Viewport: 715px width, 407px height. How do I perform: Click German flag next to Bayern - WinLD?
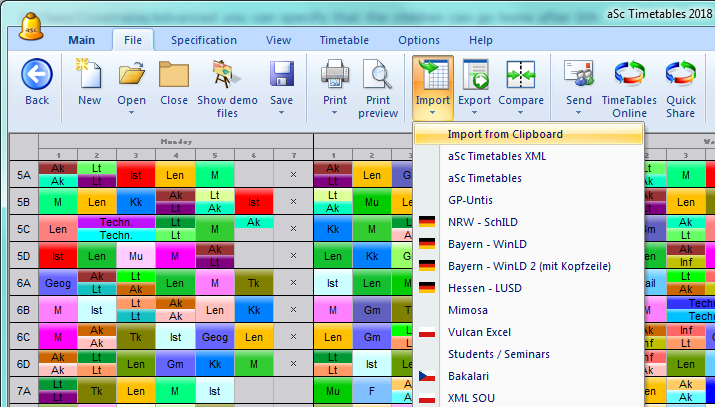pos(427,244)
